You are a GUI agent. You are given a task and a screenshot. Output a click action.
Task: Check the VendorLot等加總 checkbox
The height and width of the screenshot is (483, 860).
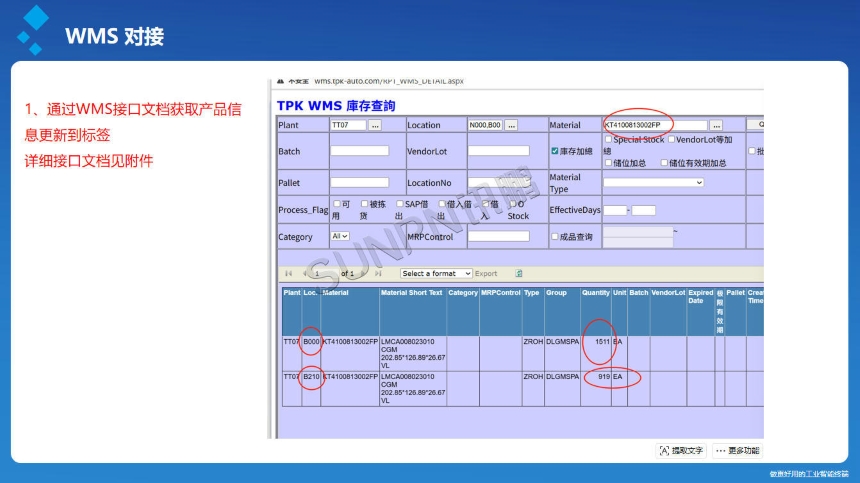671,140
